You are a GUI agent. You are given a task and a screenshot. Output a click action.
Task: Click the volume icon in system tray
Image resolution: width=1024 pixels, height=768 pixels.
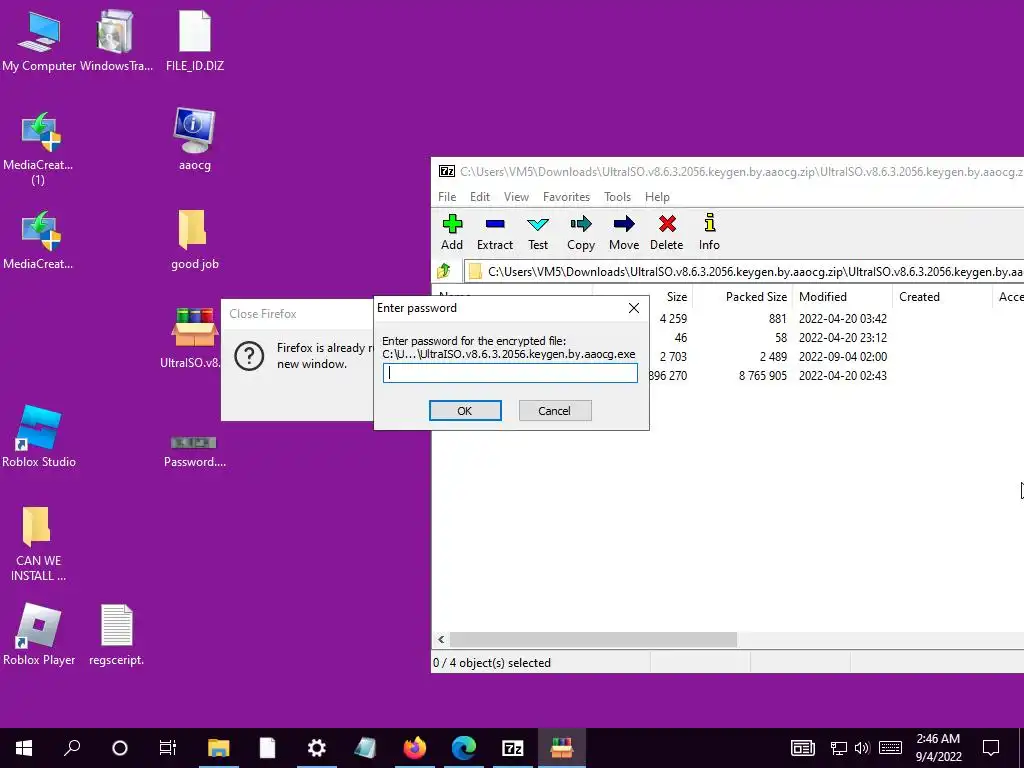pos(862,748)
